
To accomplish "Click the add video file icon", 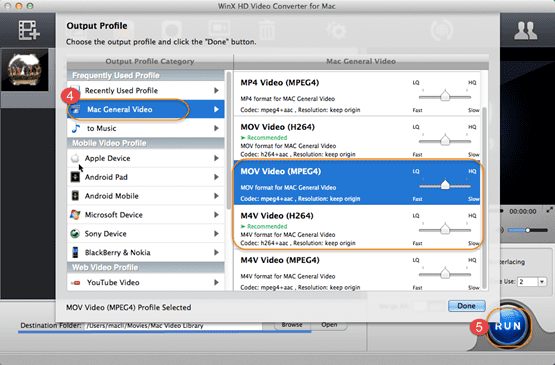I will click(x=29, y=30).
